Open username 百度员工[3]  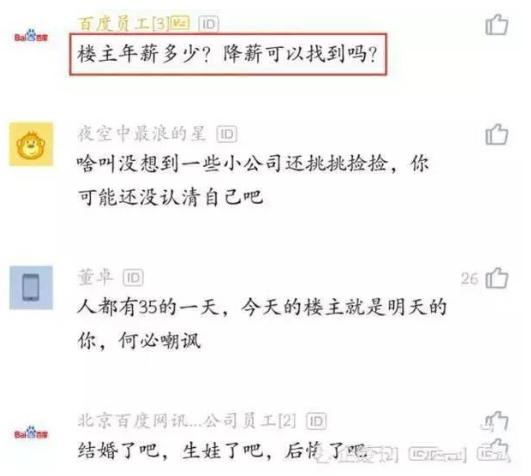(123, 24)
